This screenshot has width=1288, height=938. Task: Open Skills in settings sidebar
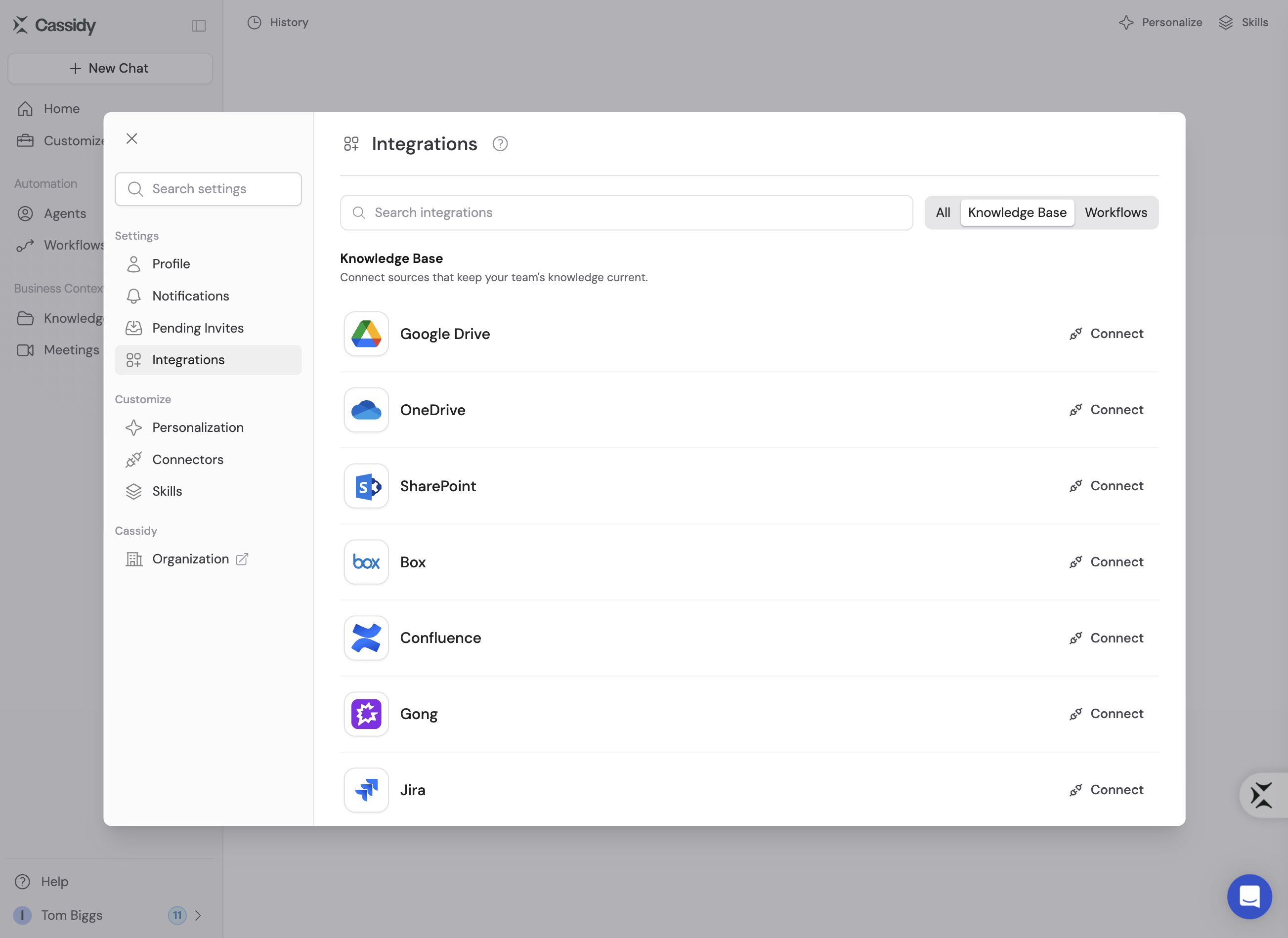pyautogui.click(x=208, y=491)
